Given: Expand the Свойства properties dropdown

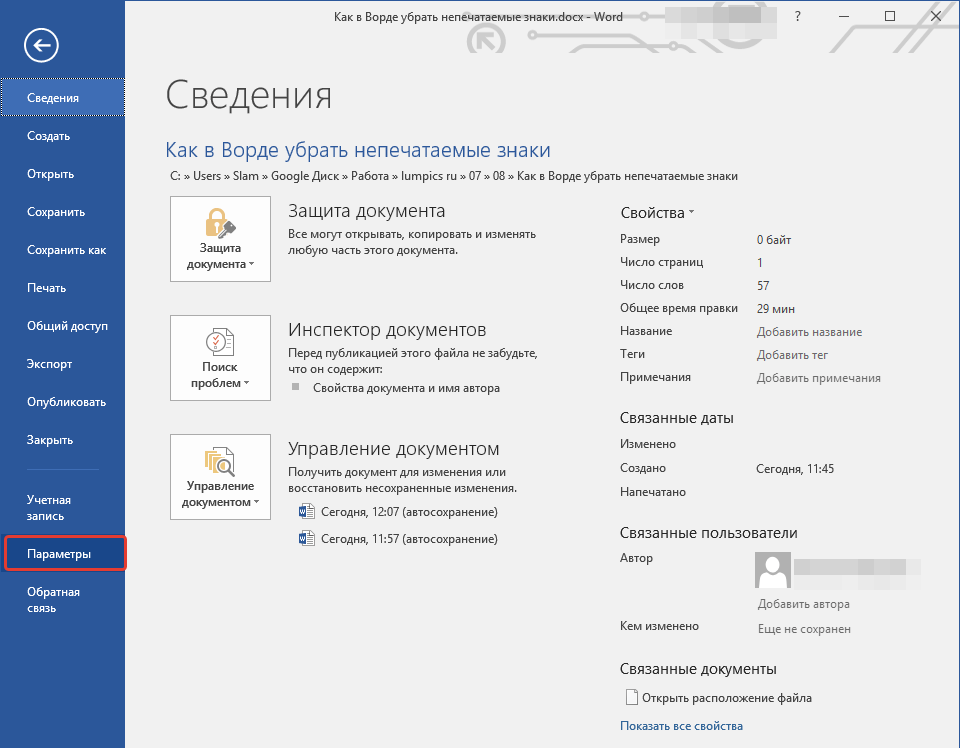Looking at the screenshot, I should click(690, 213).
